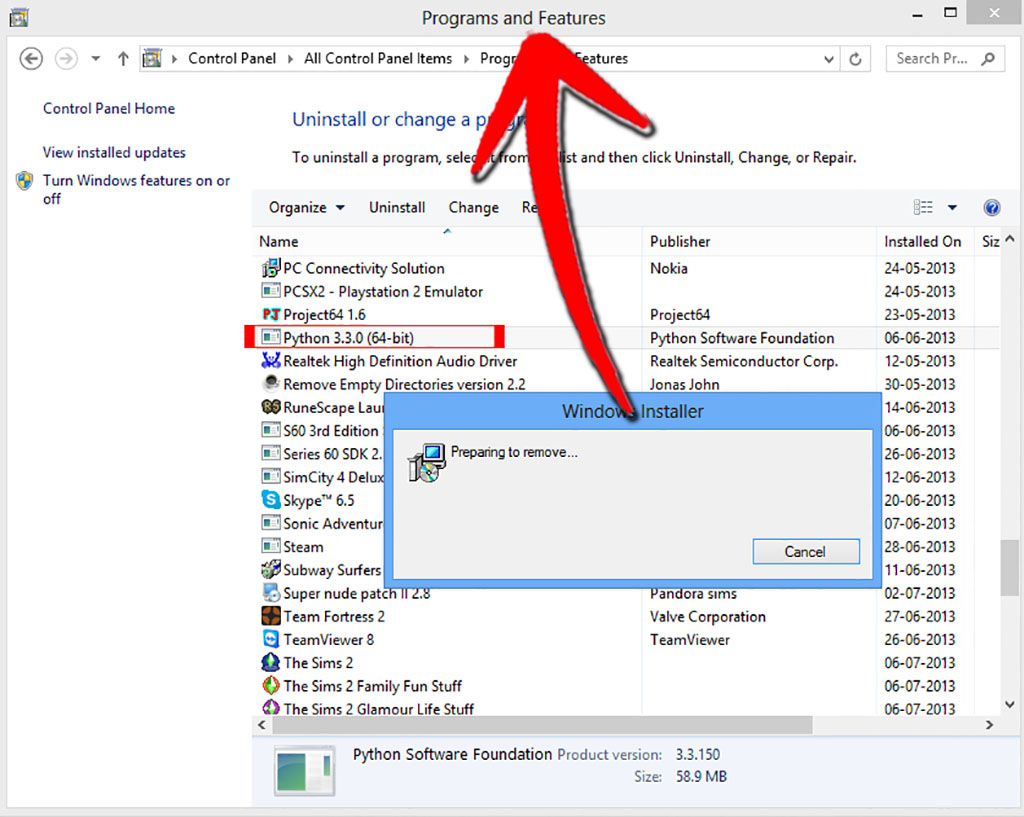Refresh the Programs and Features list
The width and height of the screenshot is (1024, 817).
[x=855, y=59]
